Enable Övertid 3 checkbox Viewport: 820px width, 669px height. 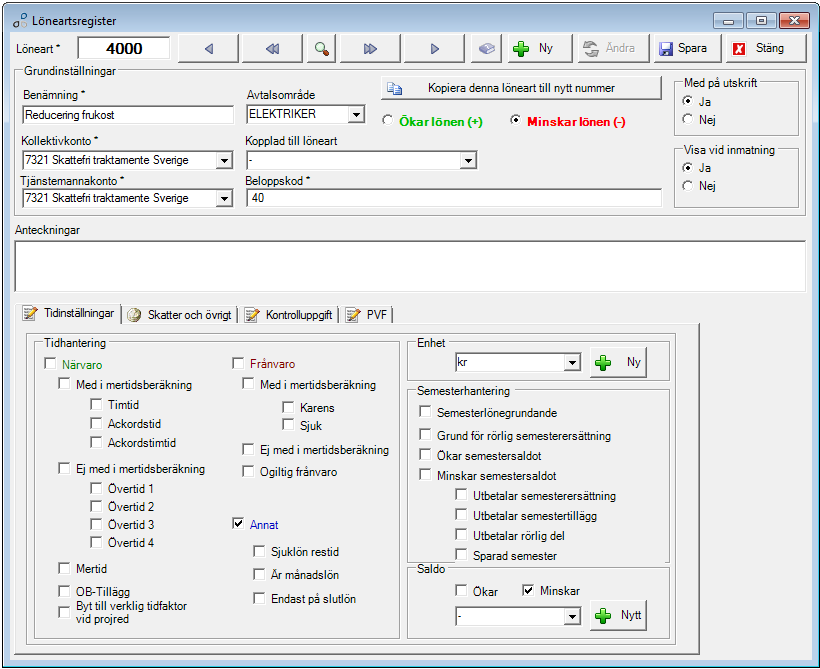pos(96,524)
